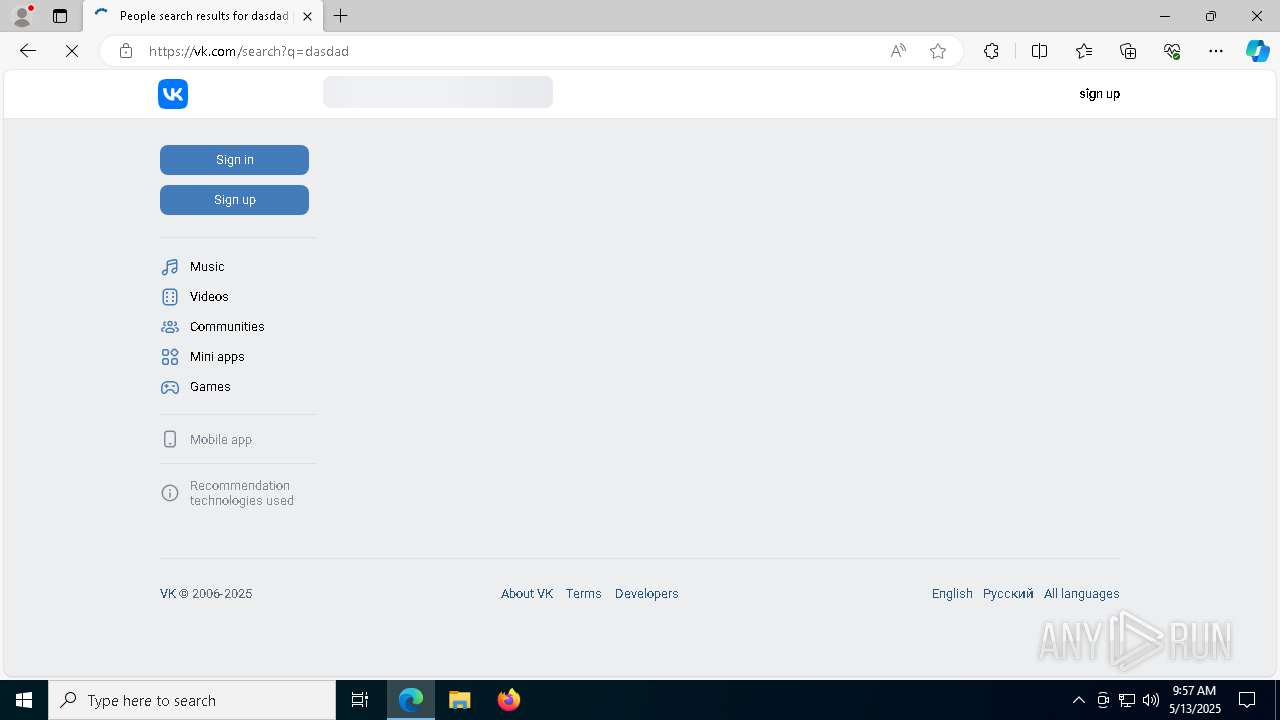Open browser profile avatar icon
This screenshot has height=720, width=1280.
[21, 16]
